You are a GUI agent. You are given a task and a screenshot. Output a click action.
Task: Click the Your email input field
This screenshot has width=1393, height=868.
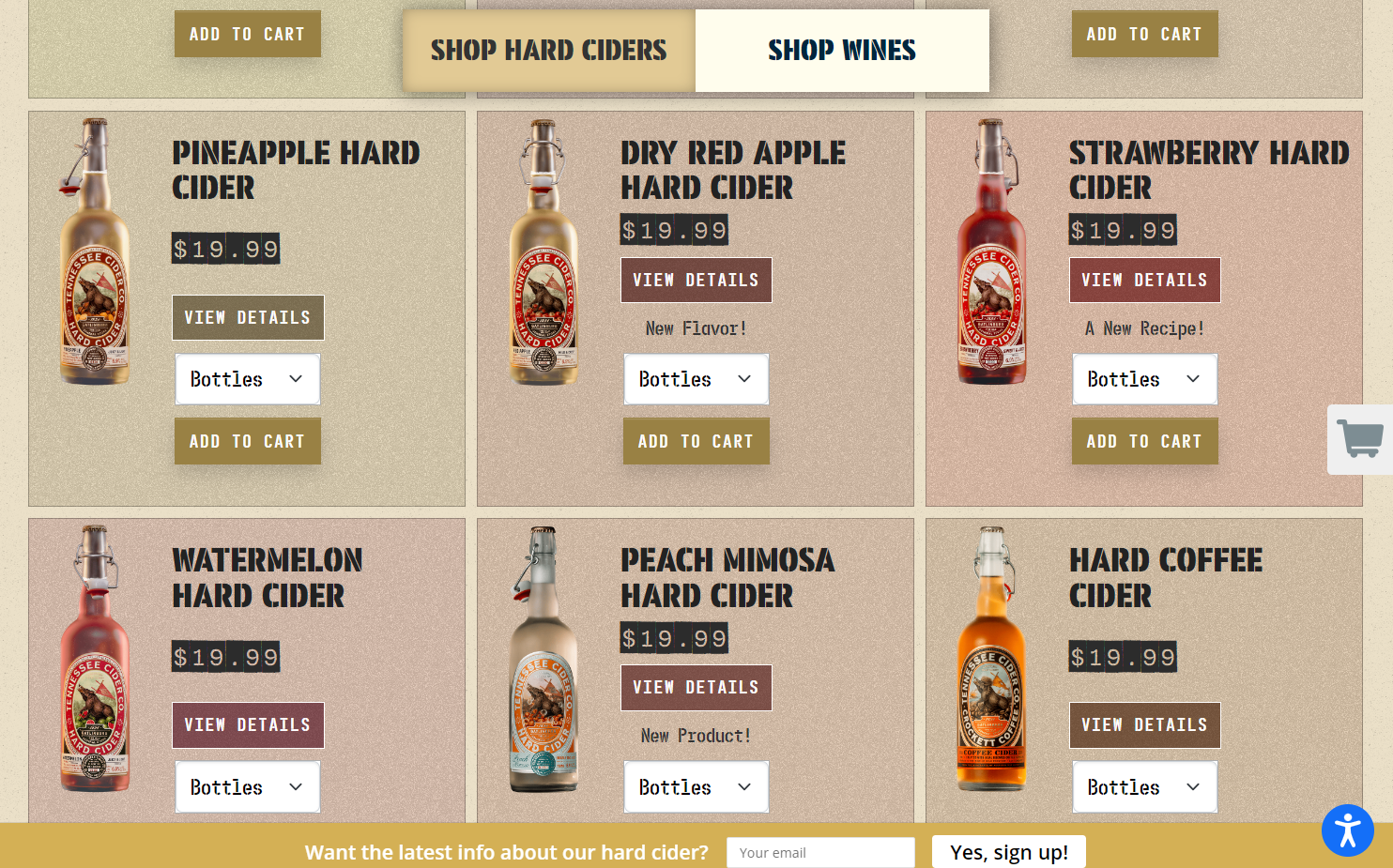pos(820,852)
